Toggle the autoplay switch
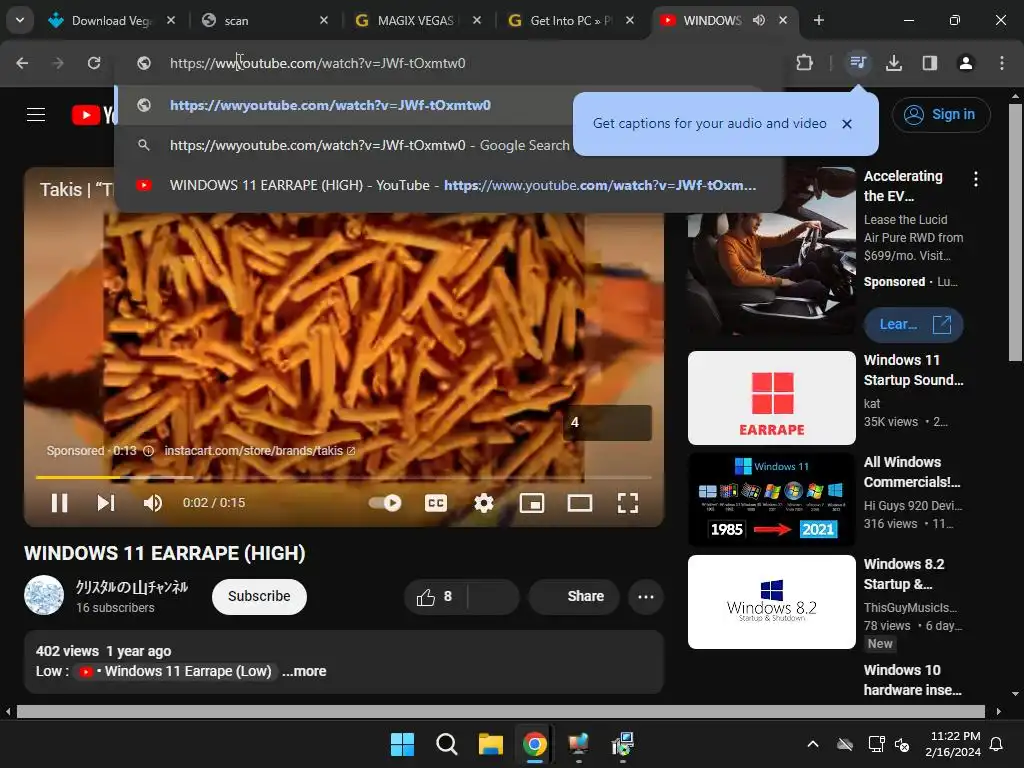Screen dimensions: 1024x768 coord(385,503)
